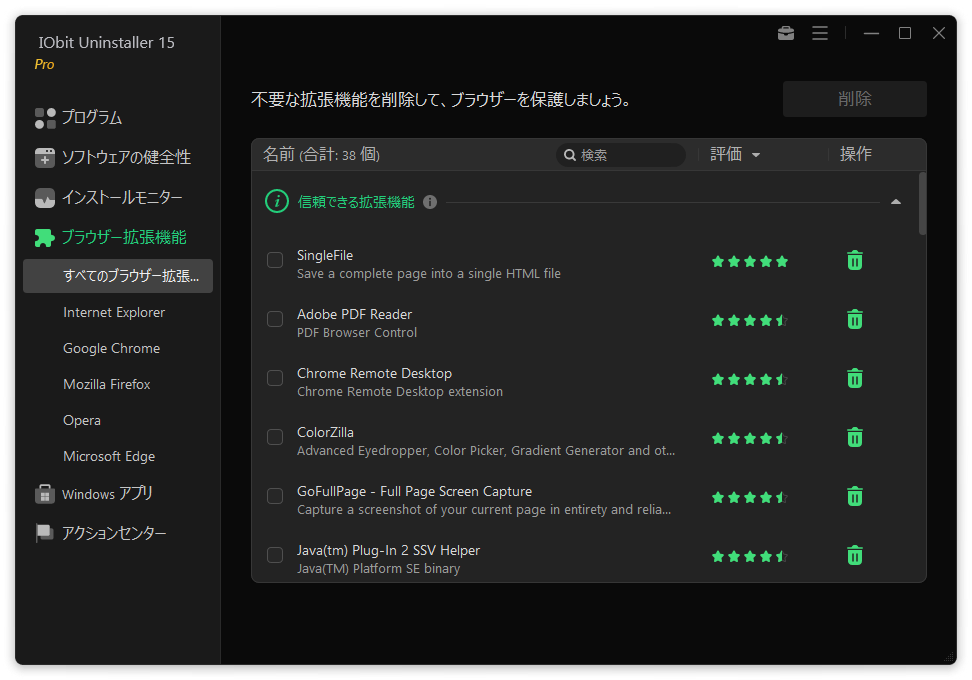Open the hamburger options menu
This screenshot has height=680, width=972.
tap(820, 33)
